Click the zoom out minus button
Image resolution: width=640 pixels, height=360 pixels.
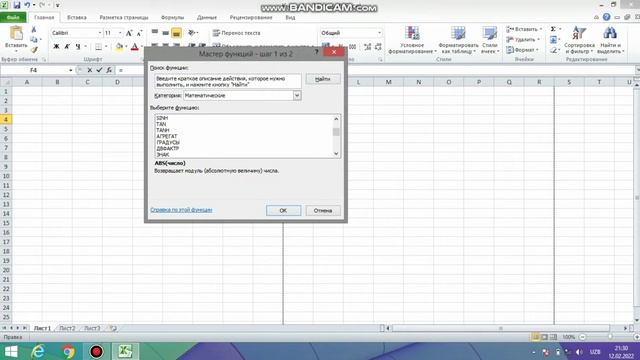click(x=582, y=337)
